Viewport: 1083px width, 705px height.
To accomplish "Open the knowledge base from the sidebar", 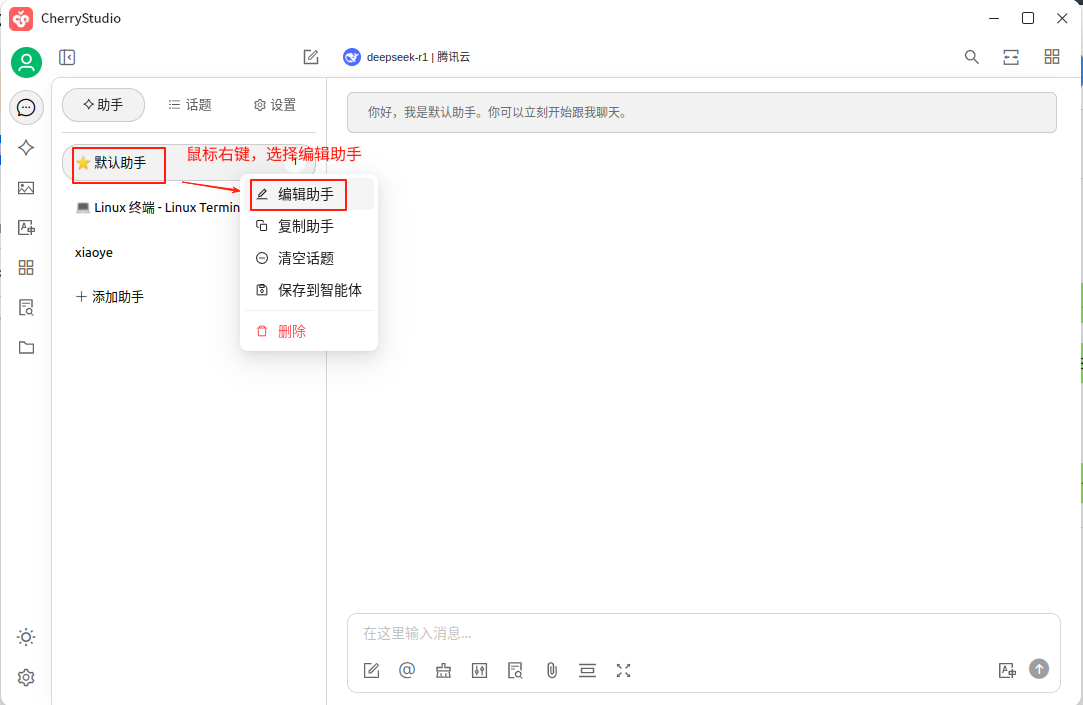I will 26,307.
